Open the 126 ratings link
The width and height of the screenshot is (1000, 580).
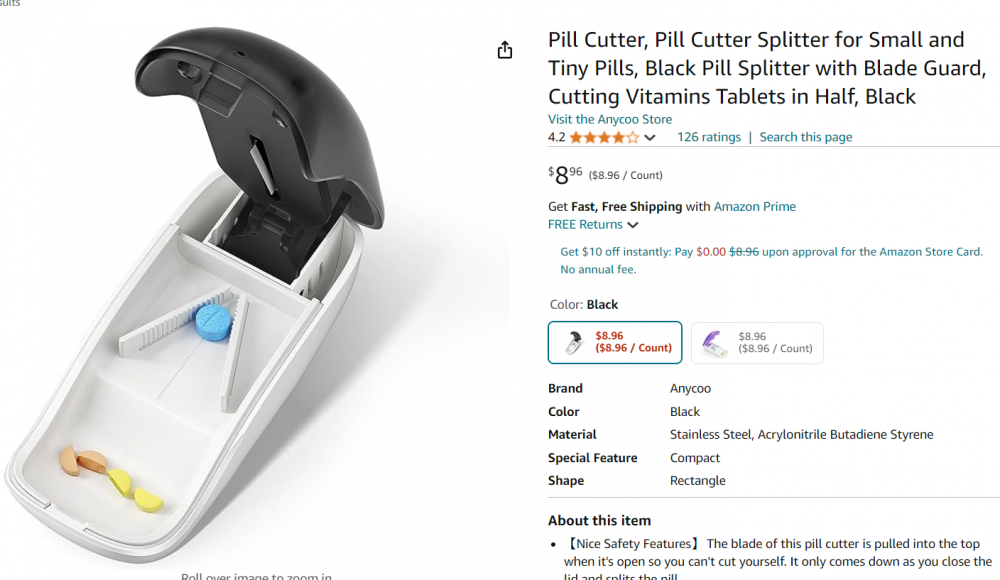point(709,137)
